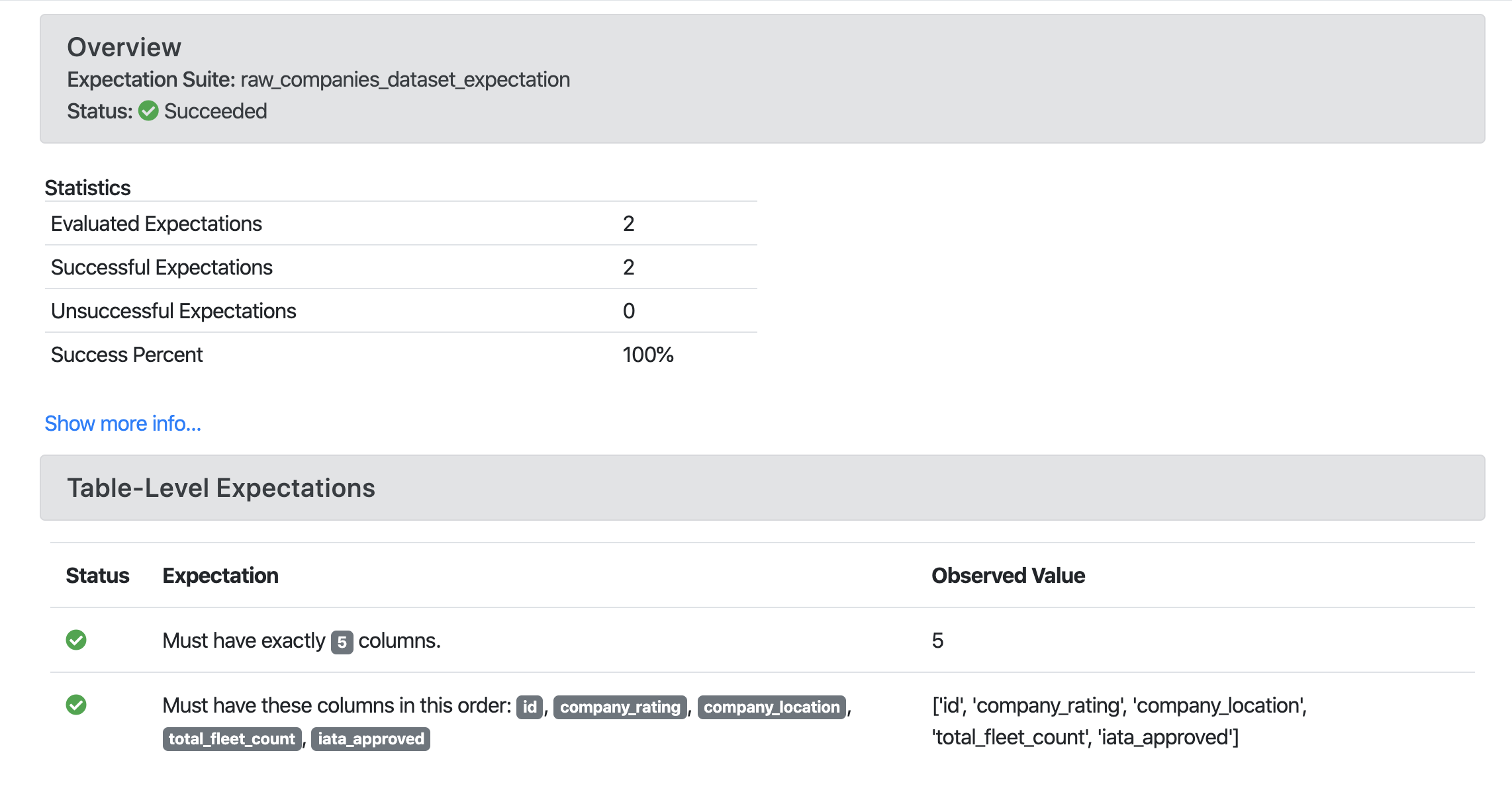Click the Table-Level Expectations header
Image resolution: width=1512 pixels, height=794 pixels.
tap(221, 488)
